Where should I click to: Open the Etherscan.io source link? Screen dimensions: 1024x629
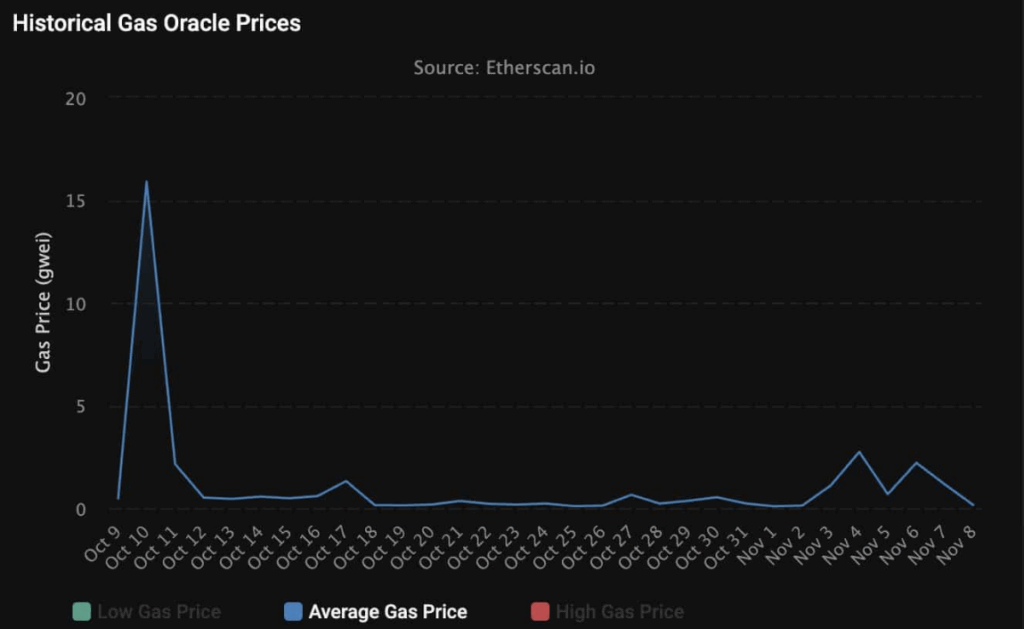coord(540,68)
